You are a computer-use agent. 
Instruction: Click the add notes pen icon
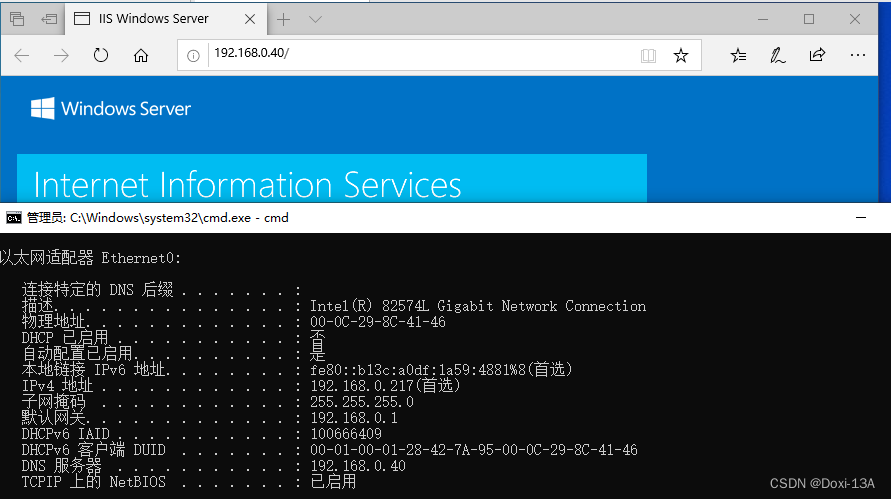[x=777, y=55]
